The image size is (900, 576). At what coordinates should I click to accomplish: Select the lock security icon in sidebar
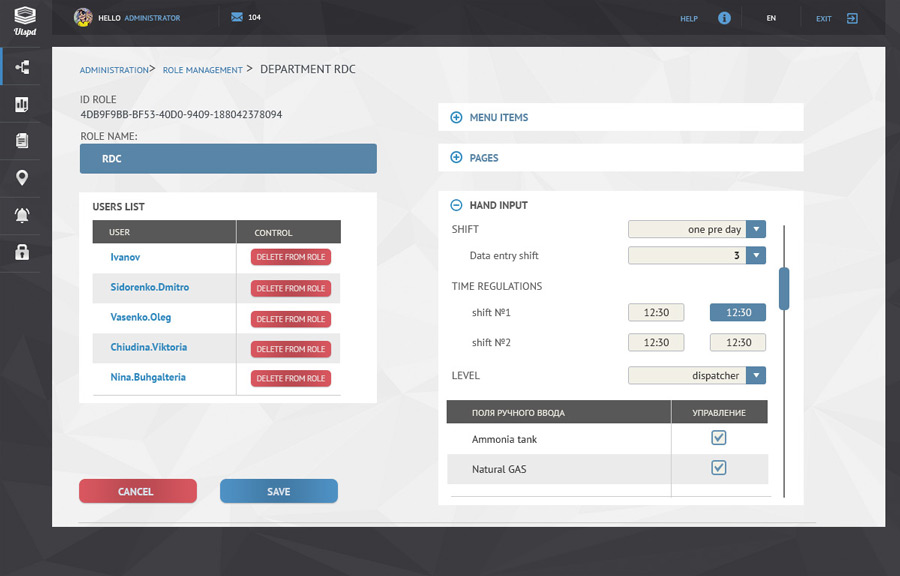(22, 253)
